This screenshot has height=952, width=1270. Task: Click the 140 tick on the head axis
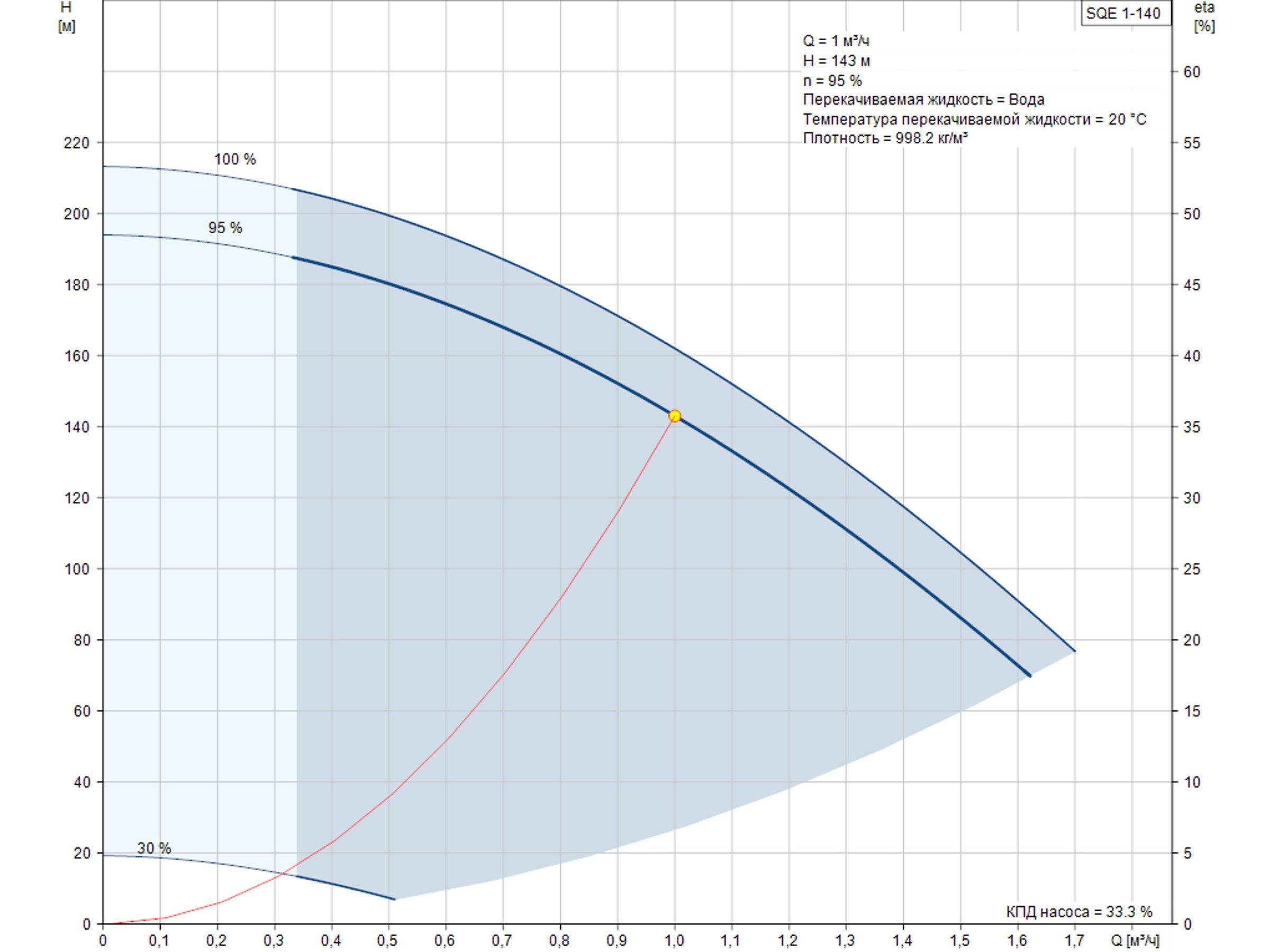(x=77, y=427)
